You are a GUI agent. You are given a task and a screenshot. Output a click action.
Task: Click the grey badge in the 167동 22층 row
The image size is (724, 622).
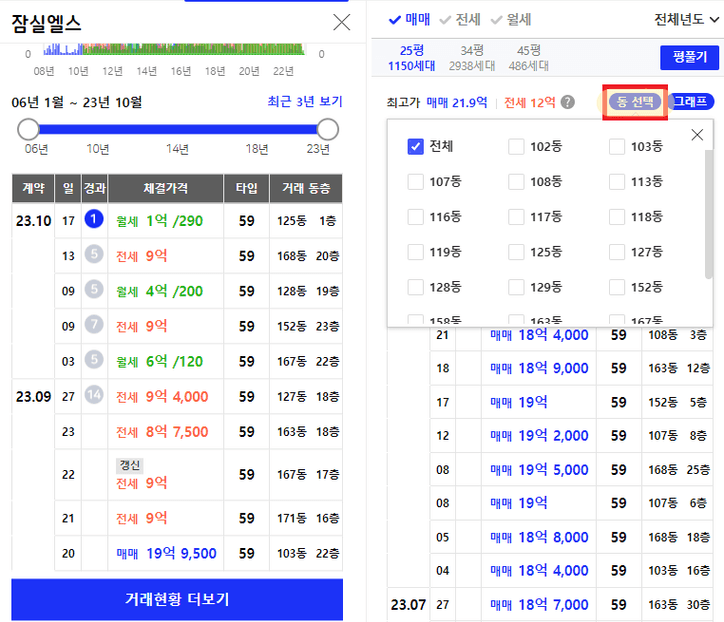[94, 359]
